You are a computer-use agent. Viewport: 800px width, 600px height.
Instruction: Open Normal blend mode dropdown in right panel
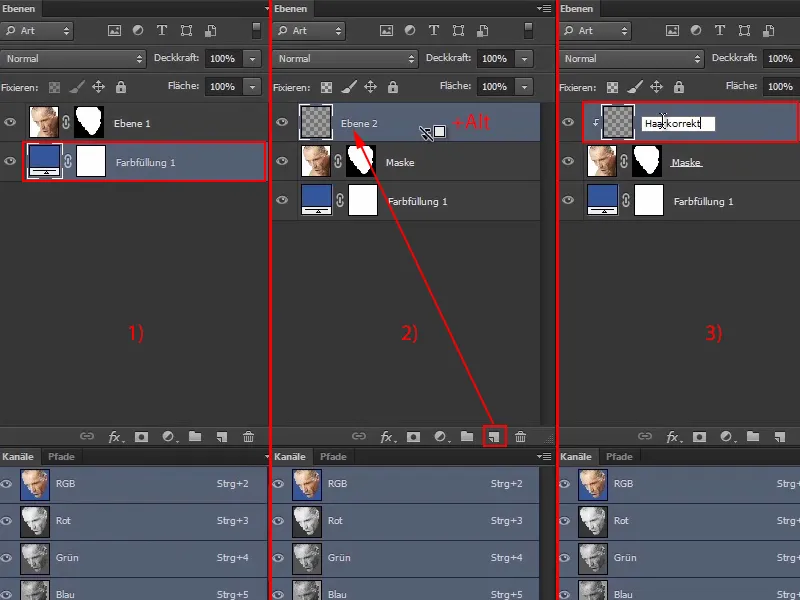632,59
